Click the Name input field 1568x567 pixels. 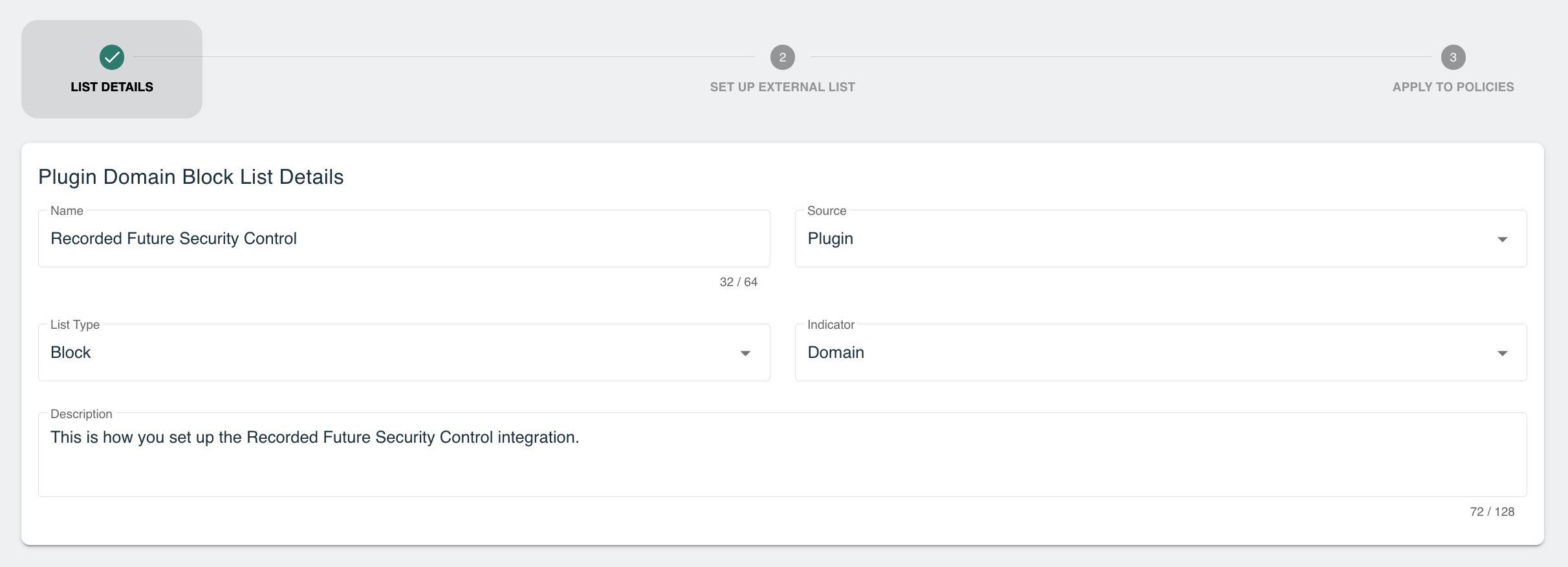[x=404, y=238]
